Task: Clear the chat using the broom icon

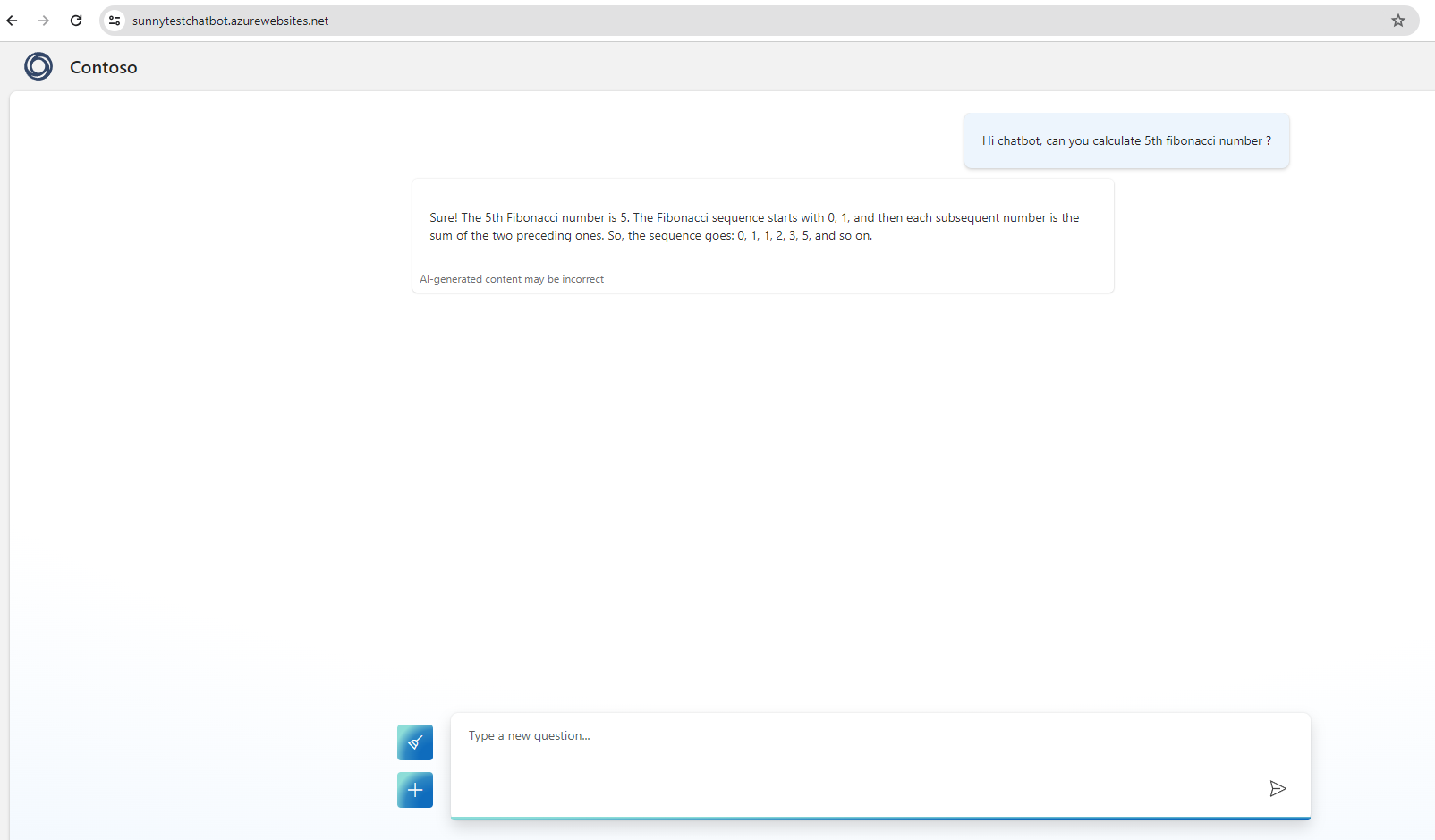Action: point(414,742)
